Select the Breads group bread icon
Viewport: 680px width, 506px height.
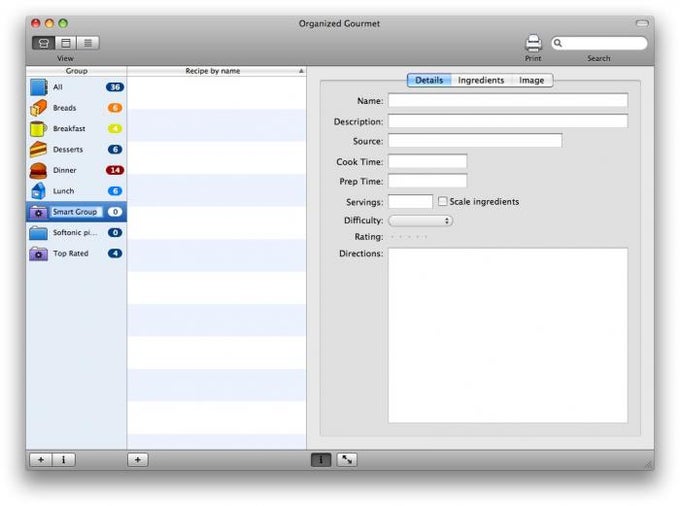39,108
